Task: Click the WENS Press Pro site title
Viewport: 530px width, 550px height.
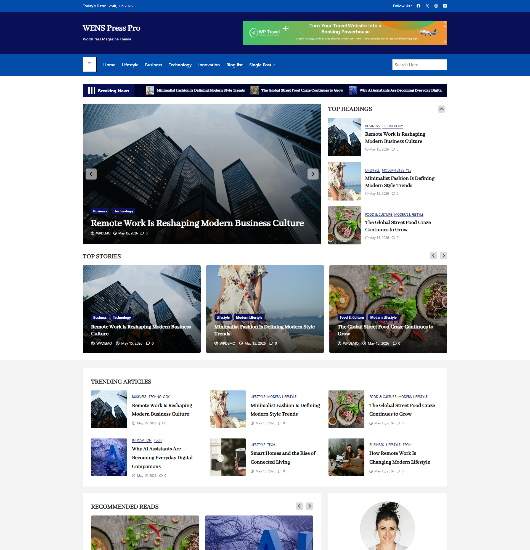Action: 112,28
